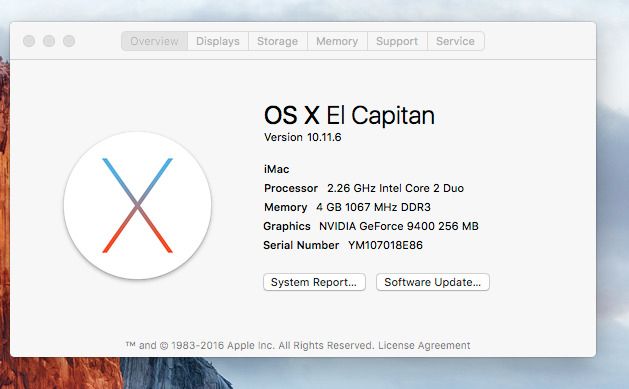Open Software Update...
The height and width of the screenshot is (389, 629).
[x=433, y=282]
